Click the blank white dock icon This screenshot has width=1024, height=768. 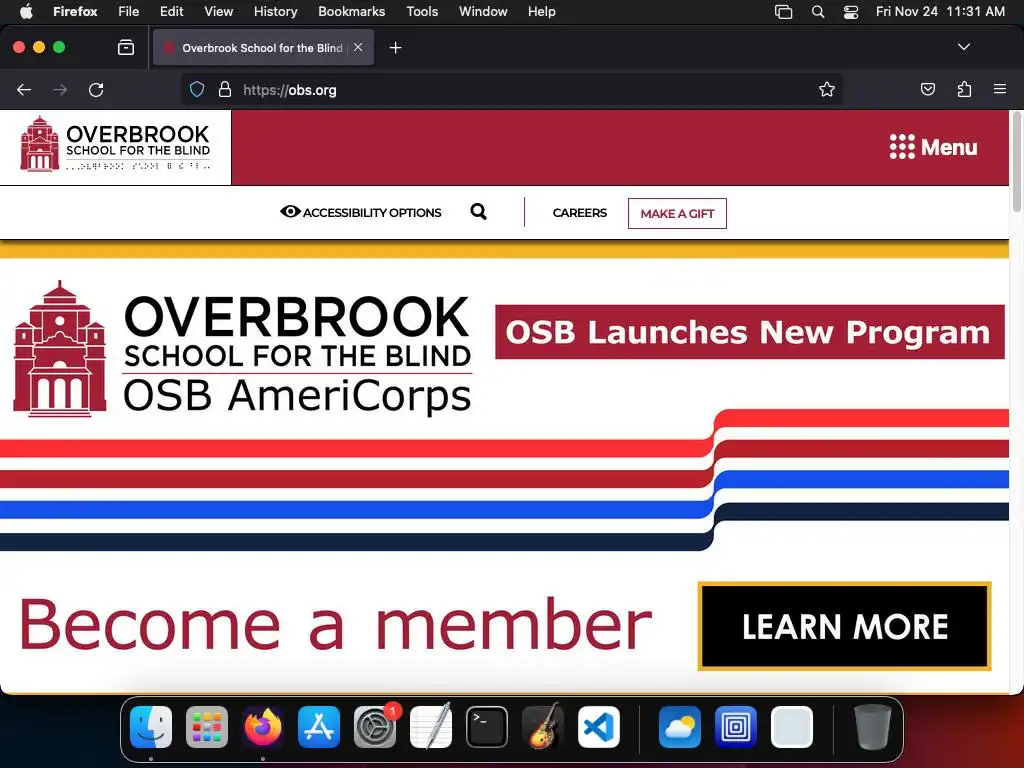tap(792, 727)
